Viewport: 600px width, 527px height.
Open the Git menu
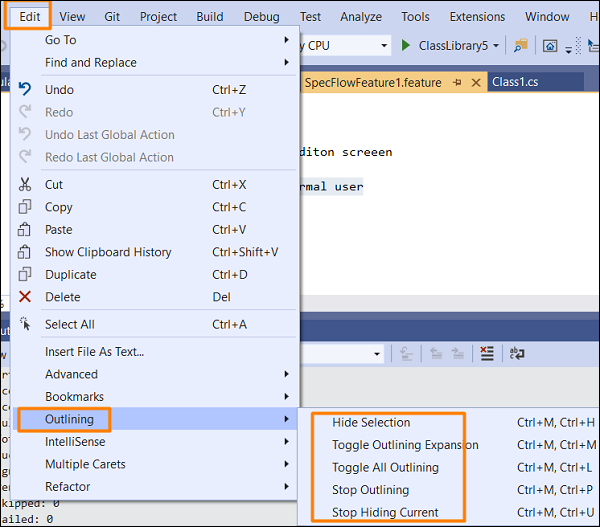point(112,16)
